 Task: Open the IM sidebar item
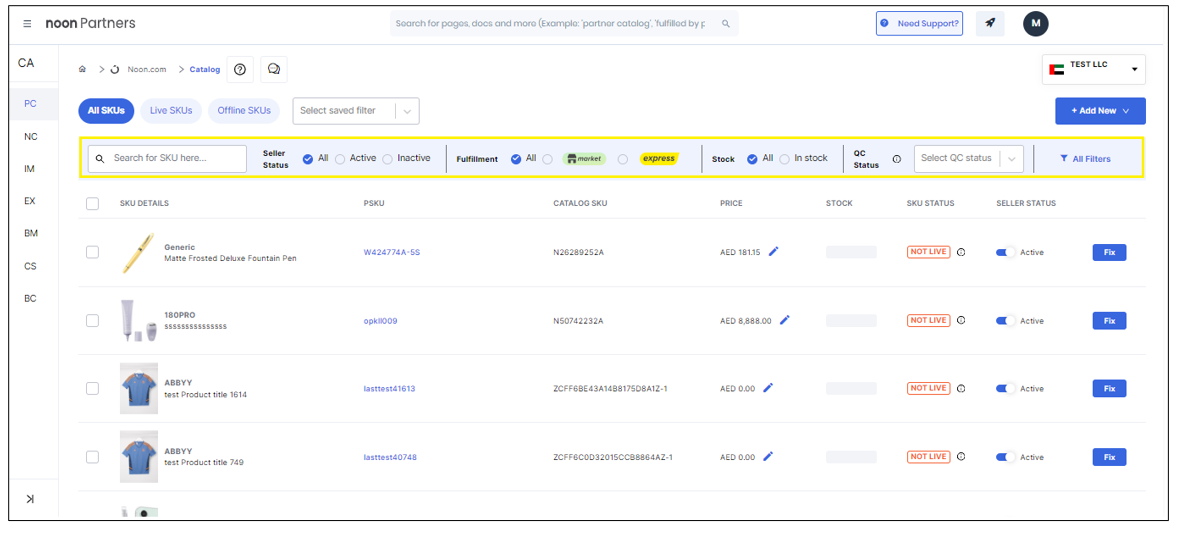pos(30,169)
